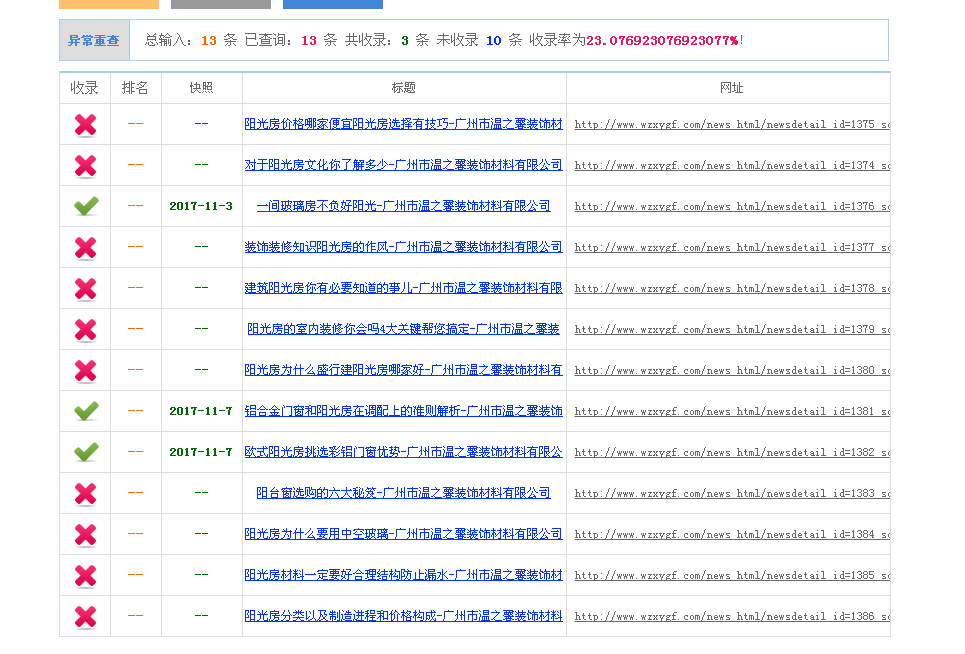Open the 一间玻璃房不负好阳光 title link
The height and width of the screenshot is (654, 965).
[x=403, y=206]
